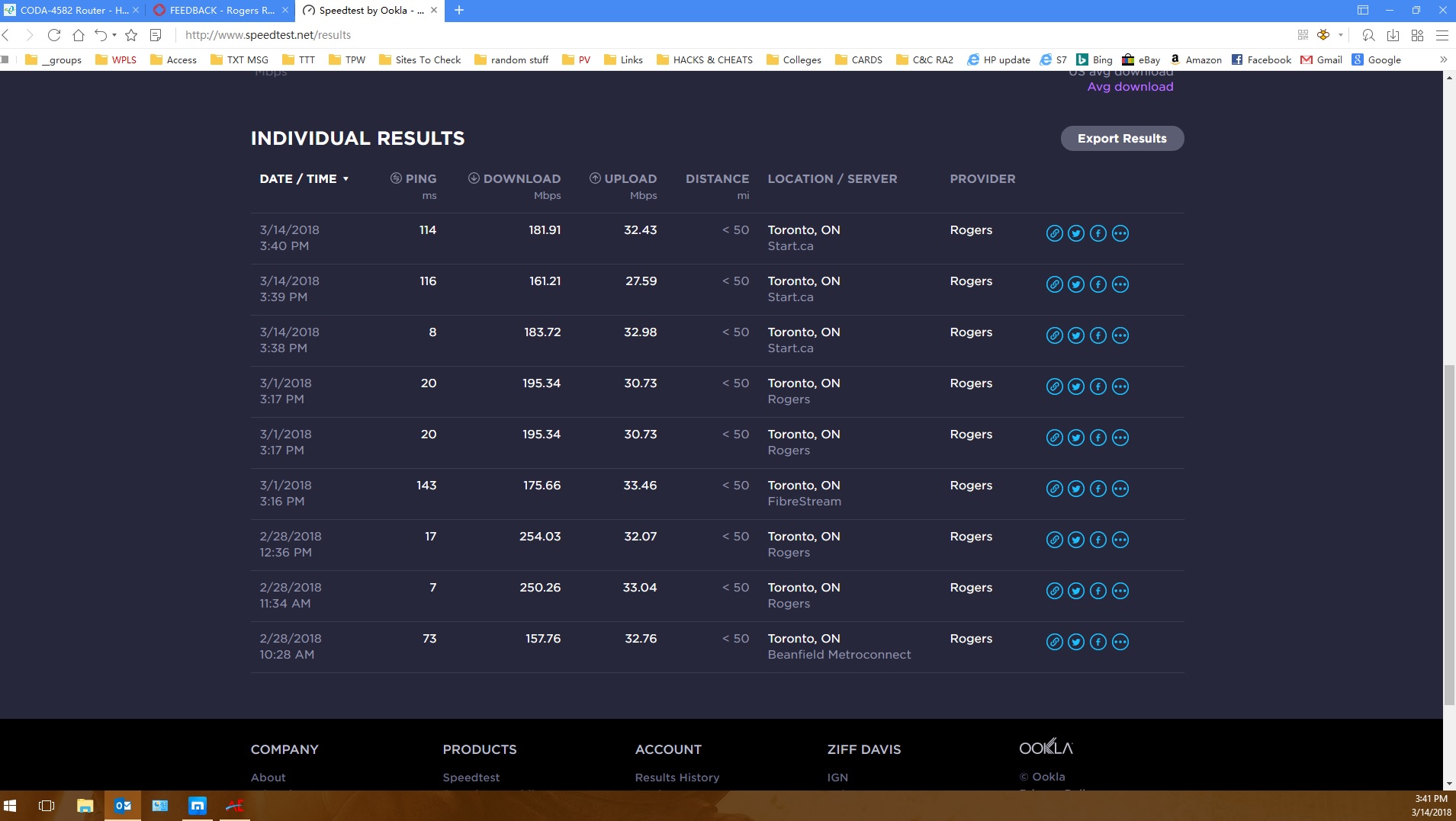This screenshot has height=821, width=1456.
Task: Select download value 254.03
Action: coord(540,537)
